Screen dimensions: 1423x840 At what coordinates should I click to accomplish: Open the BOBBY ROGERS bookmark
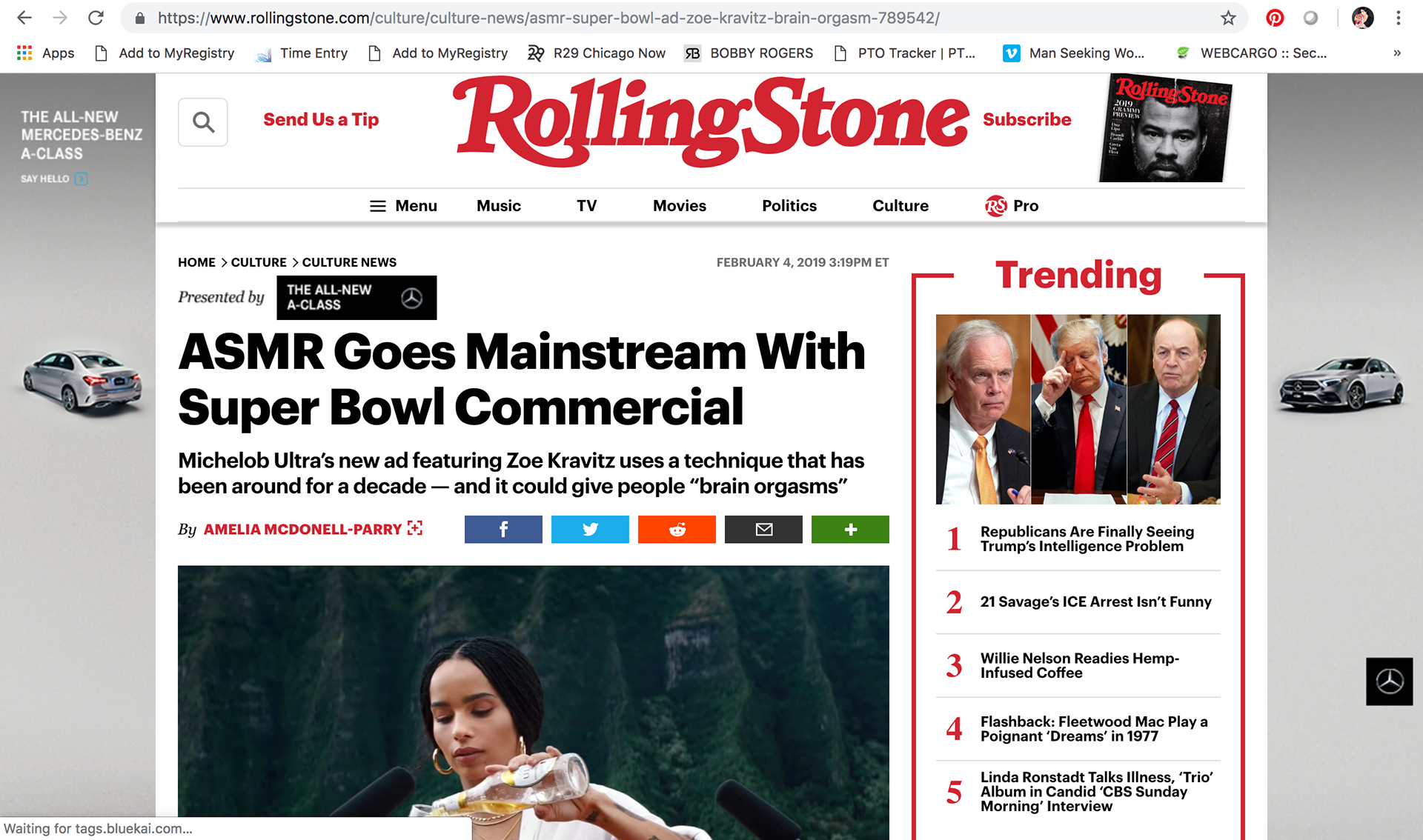pyautogui.click(x=749, y=53)
